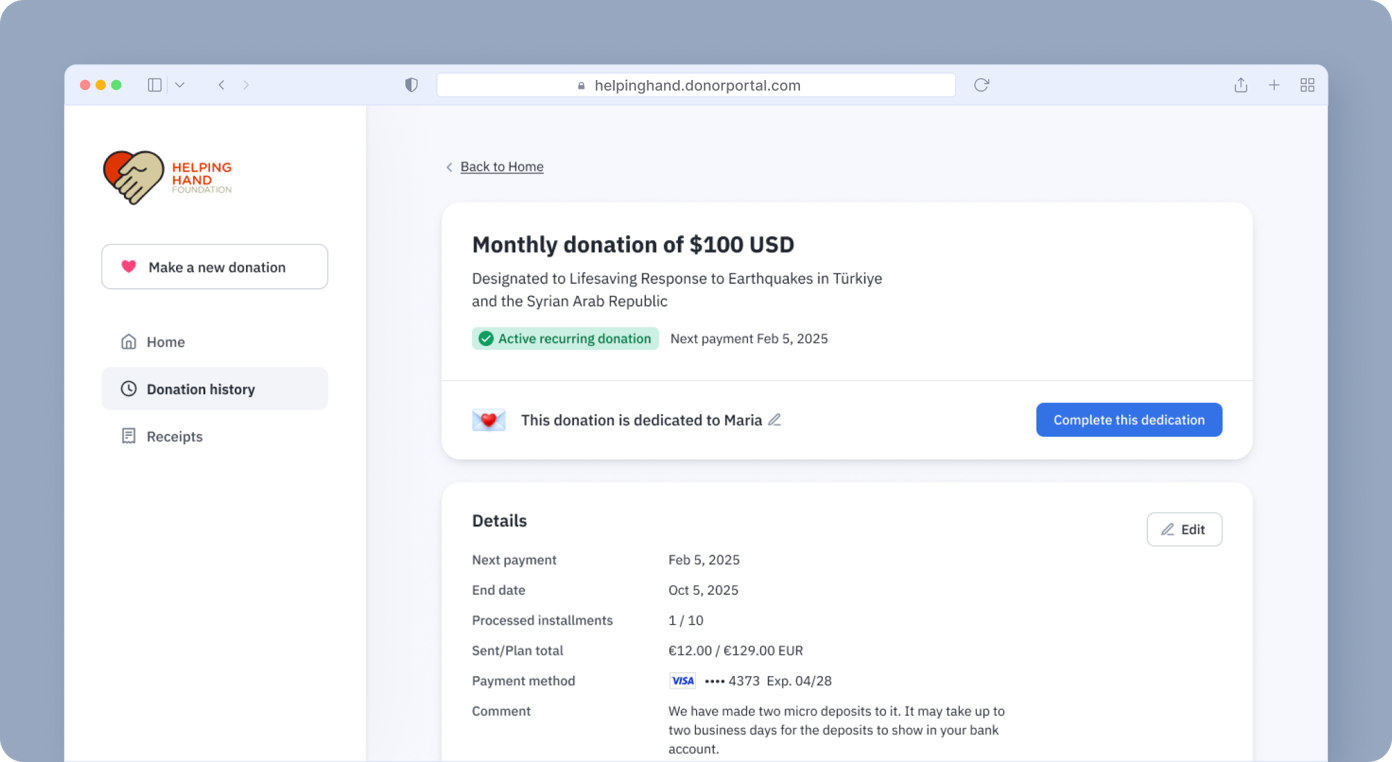
Task: Click the Visa card icon in Payment method
Action: (682, 680)
